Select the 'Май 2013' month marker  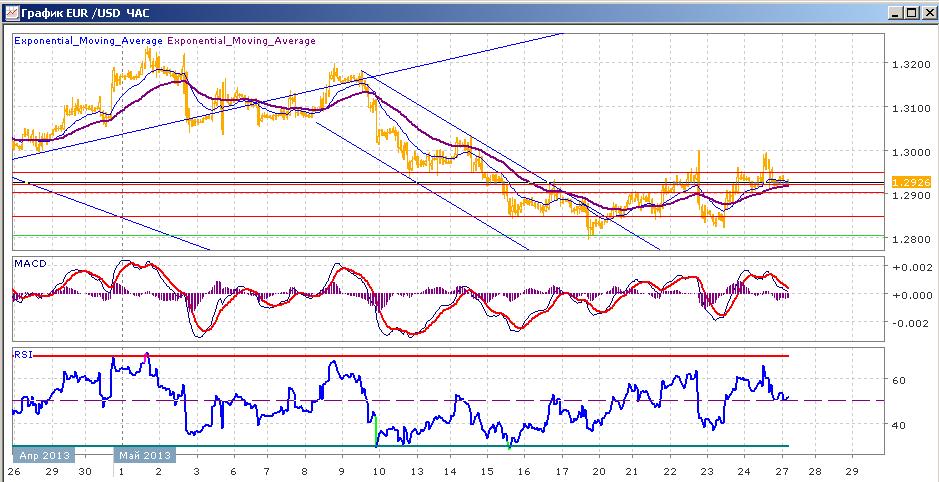[x=147, y=455]
